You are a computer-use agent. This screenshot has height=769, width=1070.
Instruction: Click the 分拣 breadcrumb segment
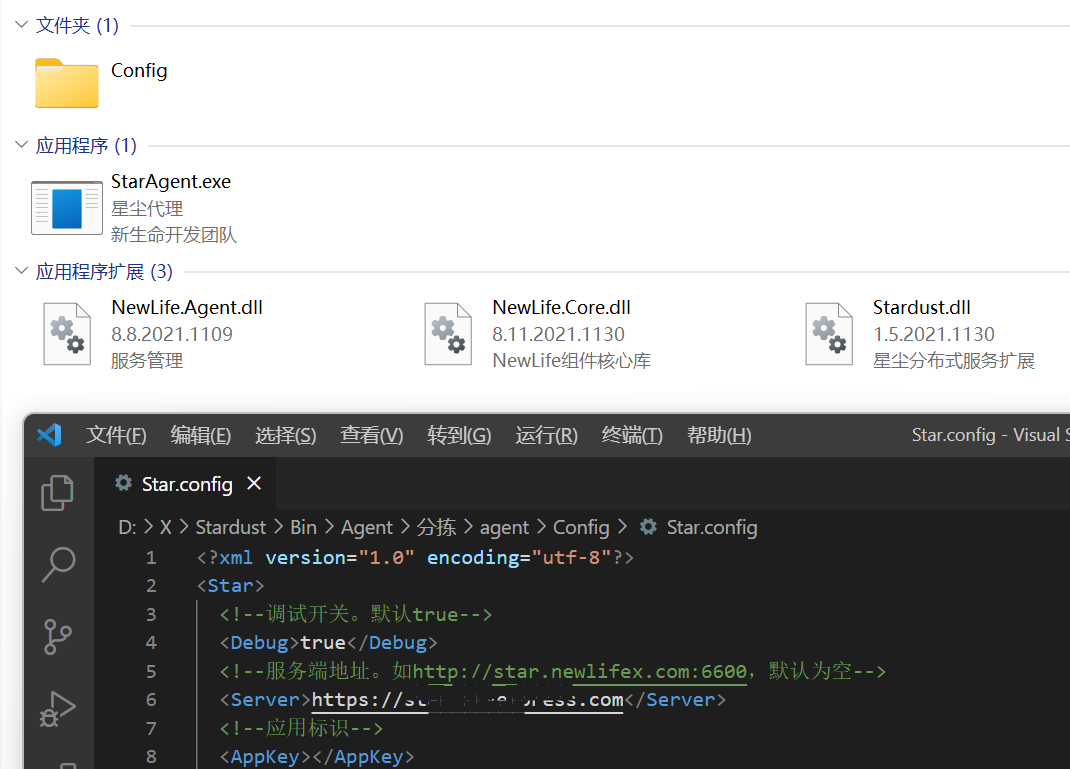[x=436, y=527]
